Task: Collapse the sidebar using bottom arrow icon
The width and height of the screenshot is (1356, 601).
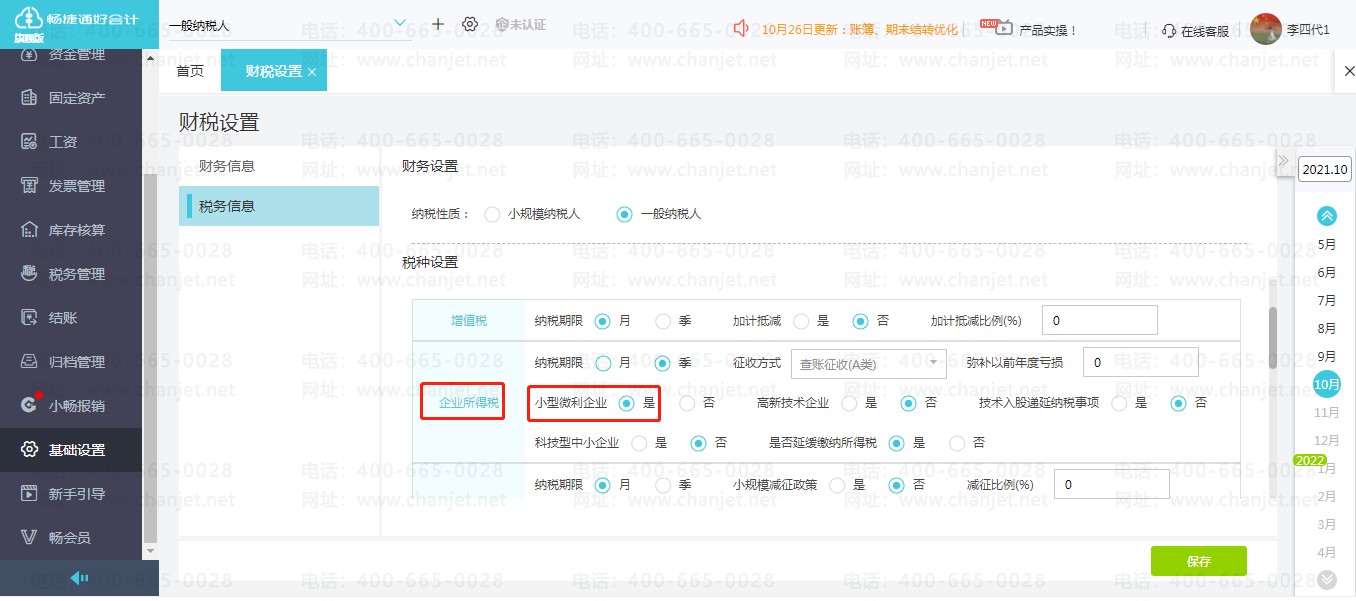Action: [79, 578]
